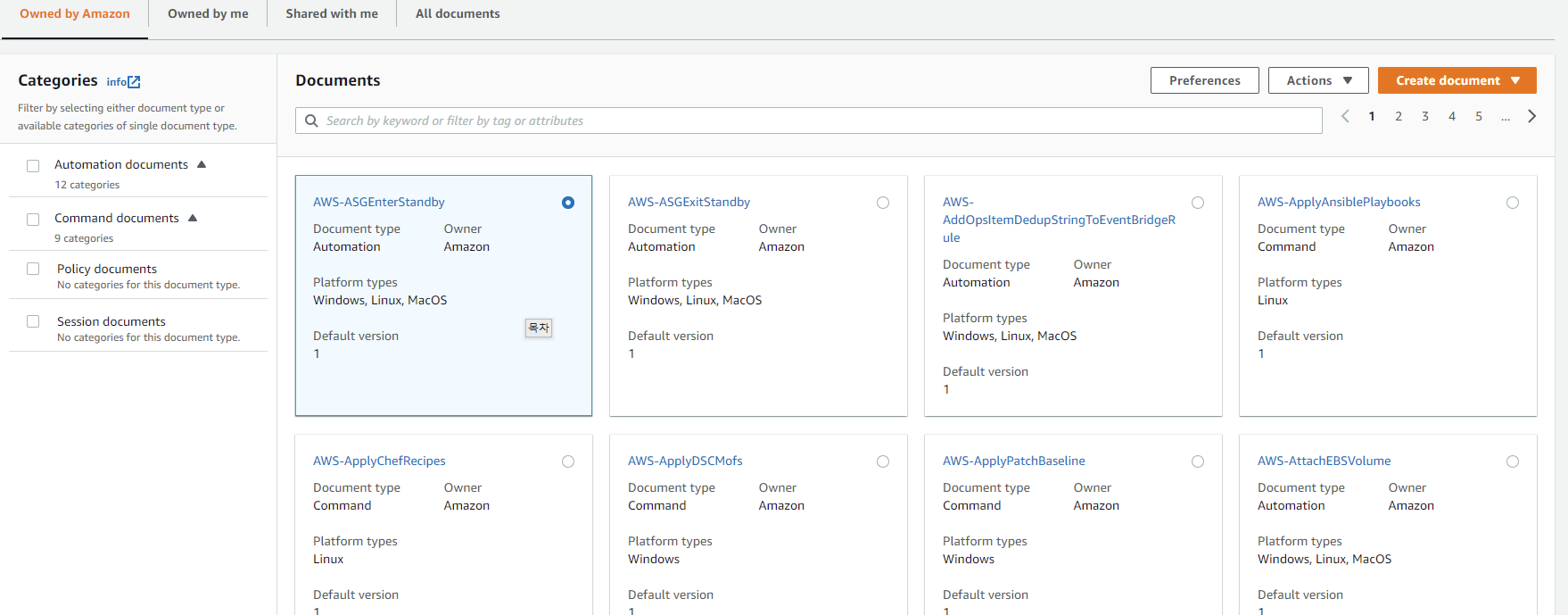Viewport: 1568px width, 615px height.
Task: Select the AWS-ApplyDSCMofs radio button
Action: 883,461
